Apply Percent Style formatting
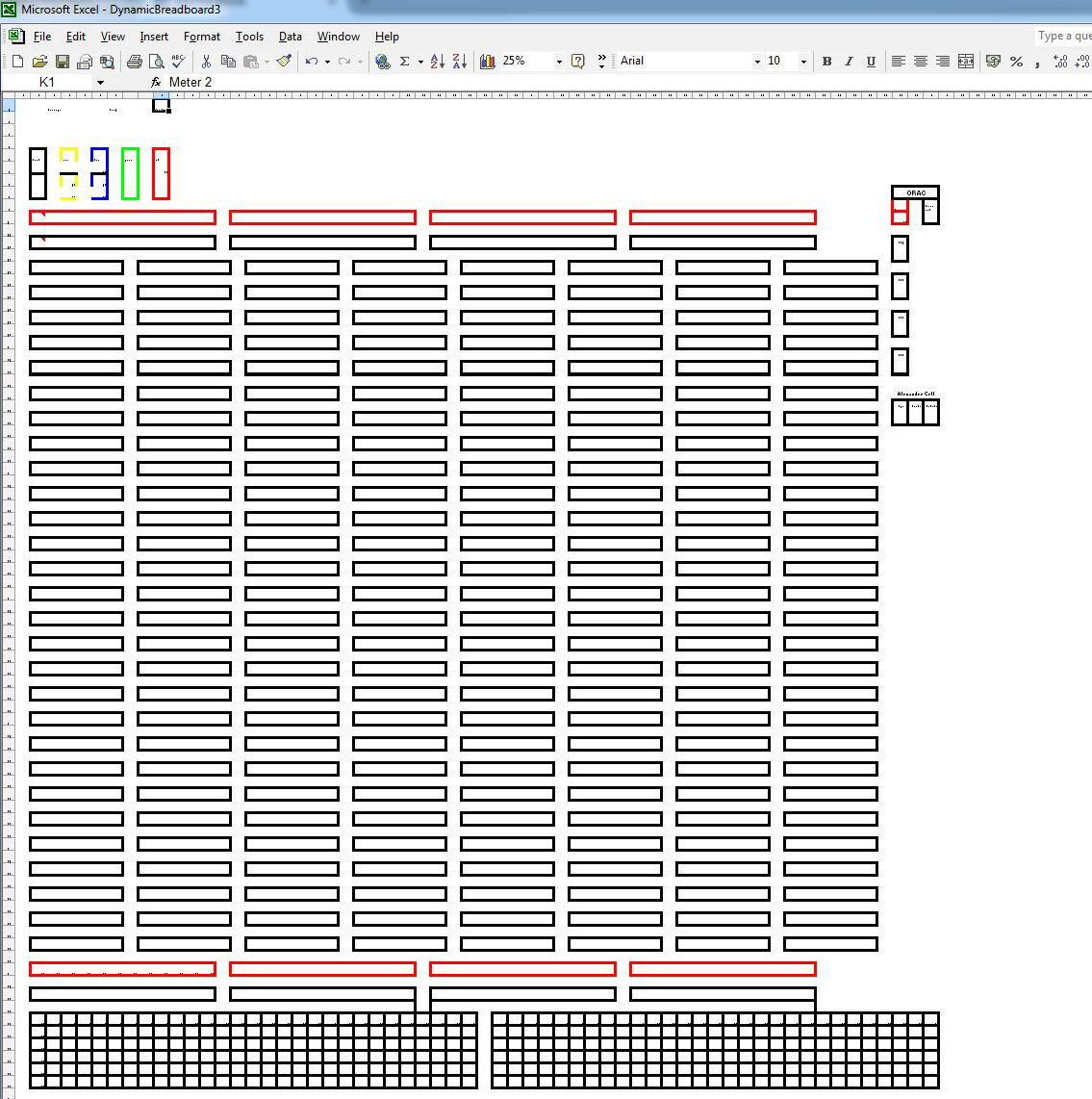This screenshot has height=1099, width=1092. 1016,62
